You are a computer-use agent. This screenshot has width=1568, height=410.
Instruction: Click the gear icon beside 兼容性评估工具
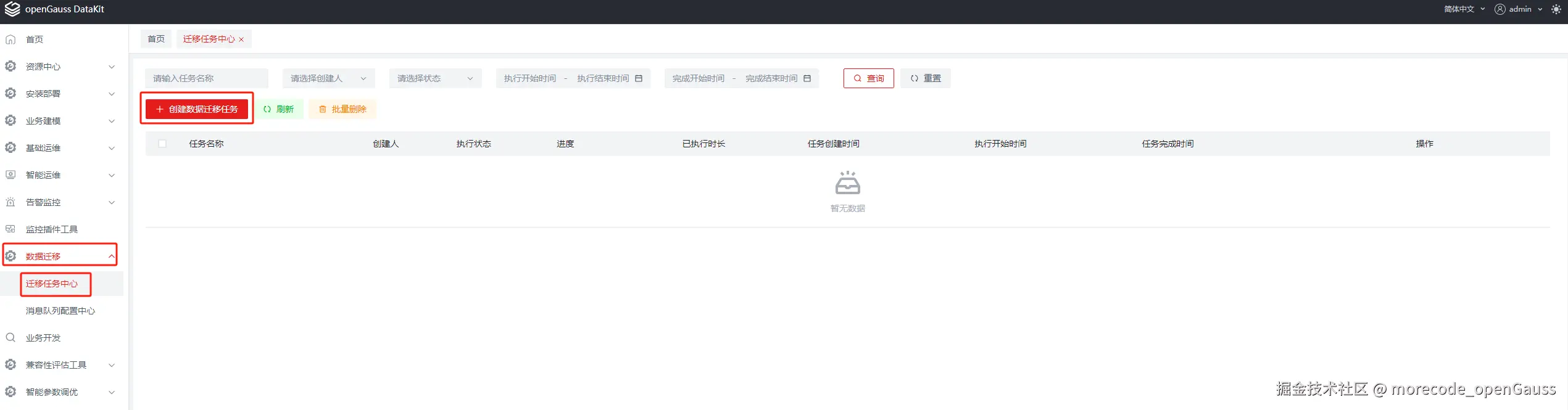point(10,364)
